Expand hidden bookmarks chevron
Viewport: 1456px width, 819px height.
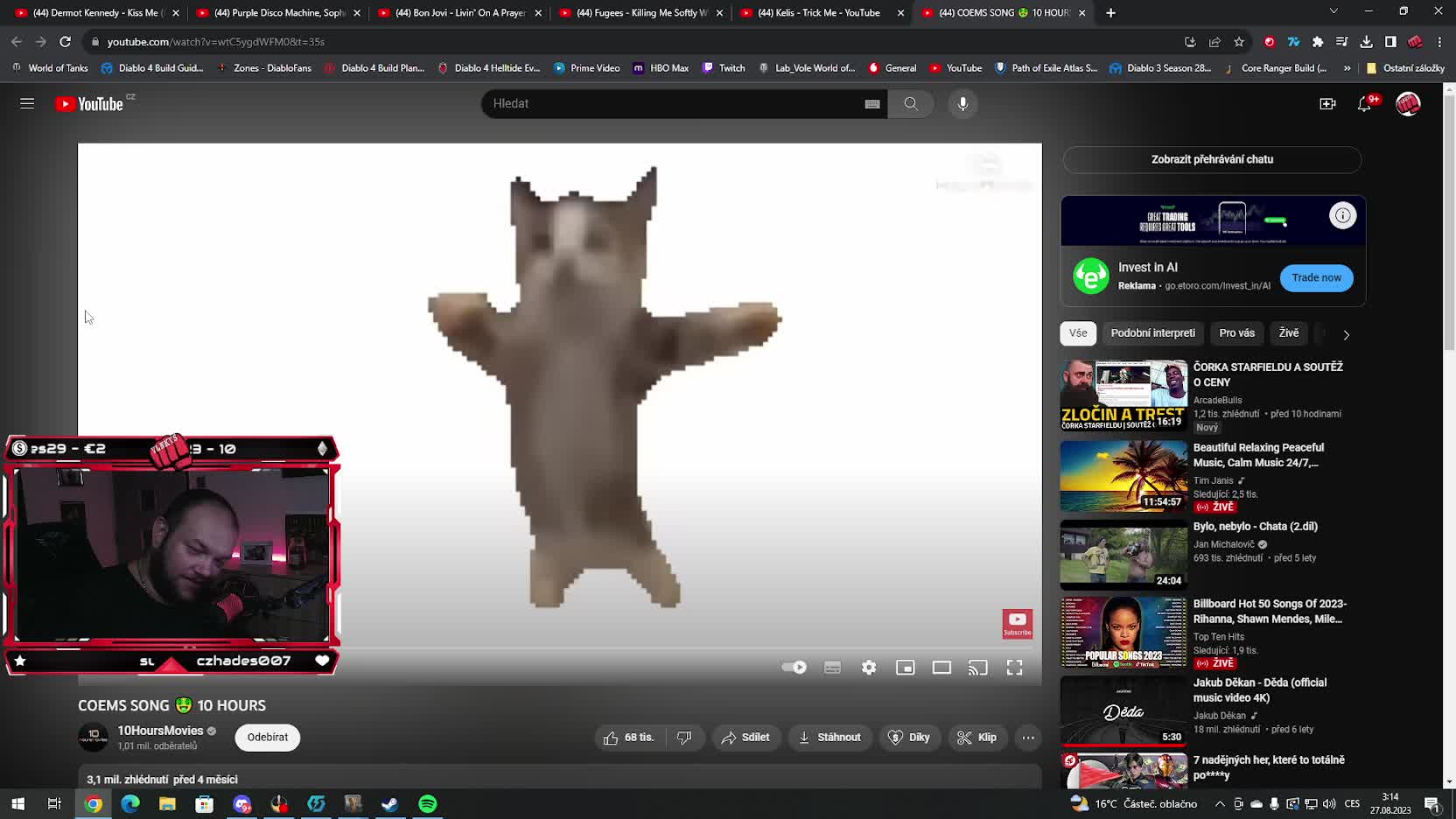pos(1347,67)
